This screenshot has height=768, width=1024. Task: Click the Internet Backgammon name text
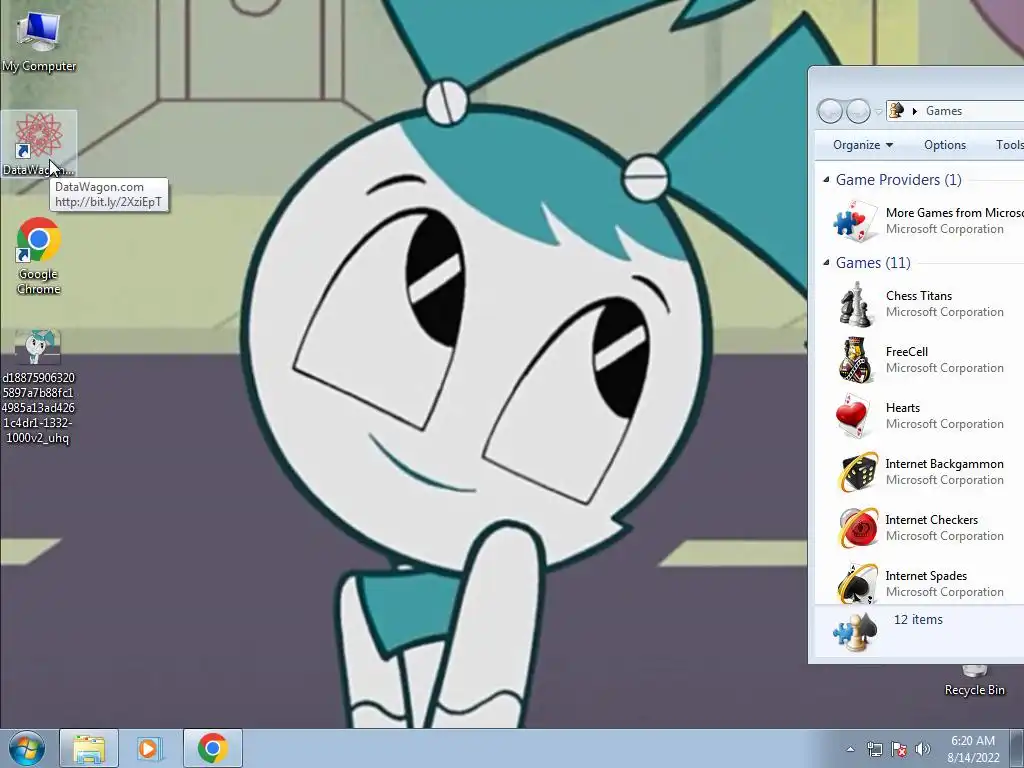944,464
